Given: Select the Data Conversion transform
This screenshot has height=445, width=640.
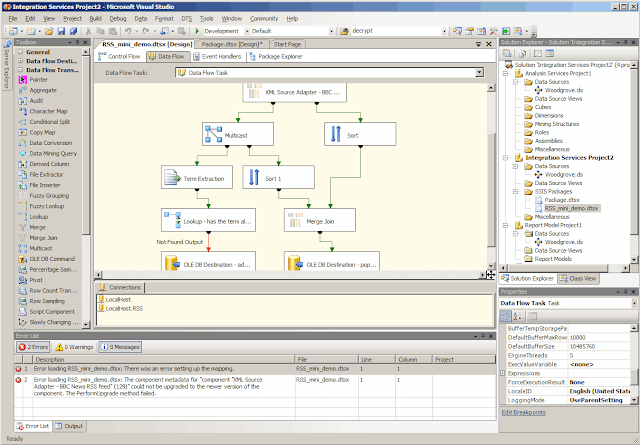Looking at the screenshot, I should [x=51, y=143].
